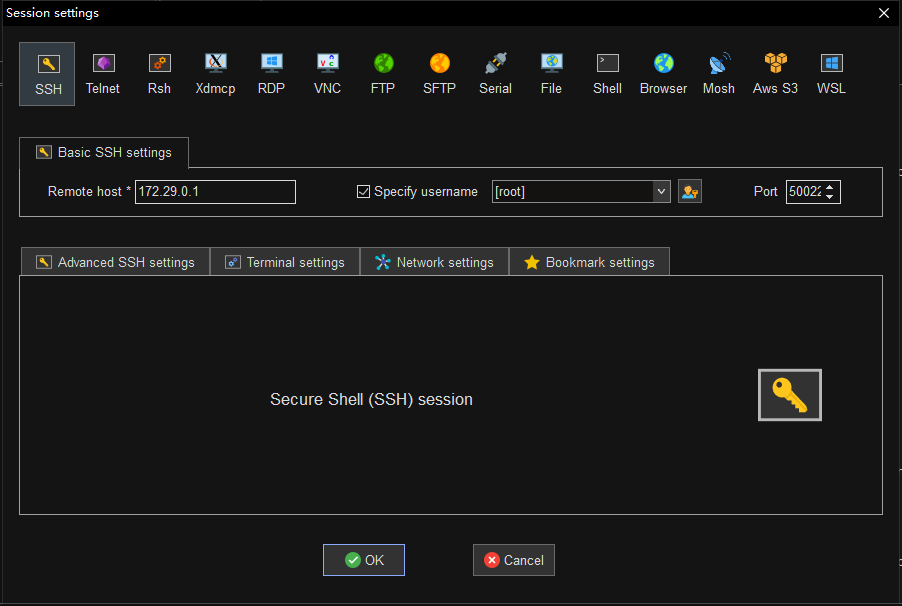Pick the Browser session type

663,74
